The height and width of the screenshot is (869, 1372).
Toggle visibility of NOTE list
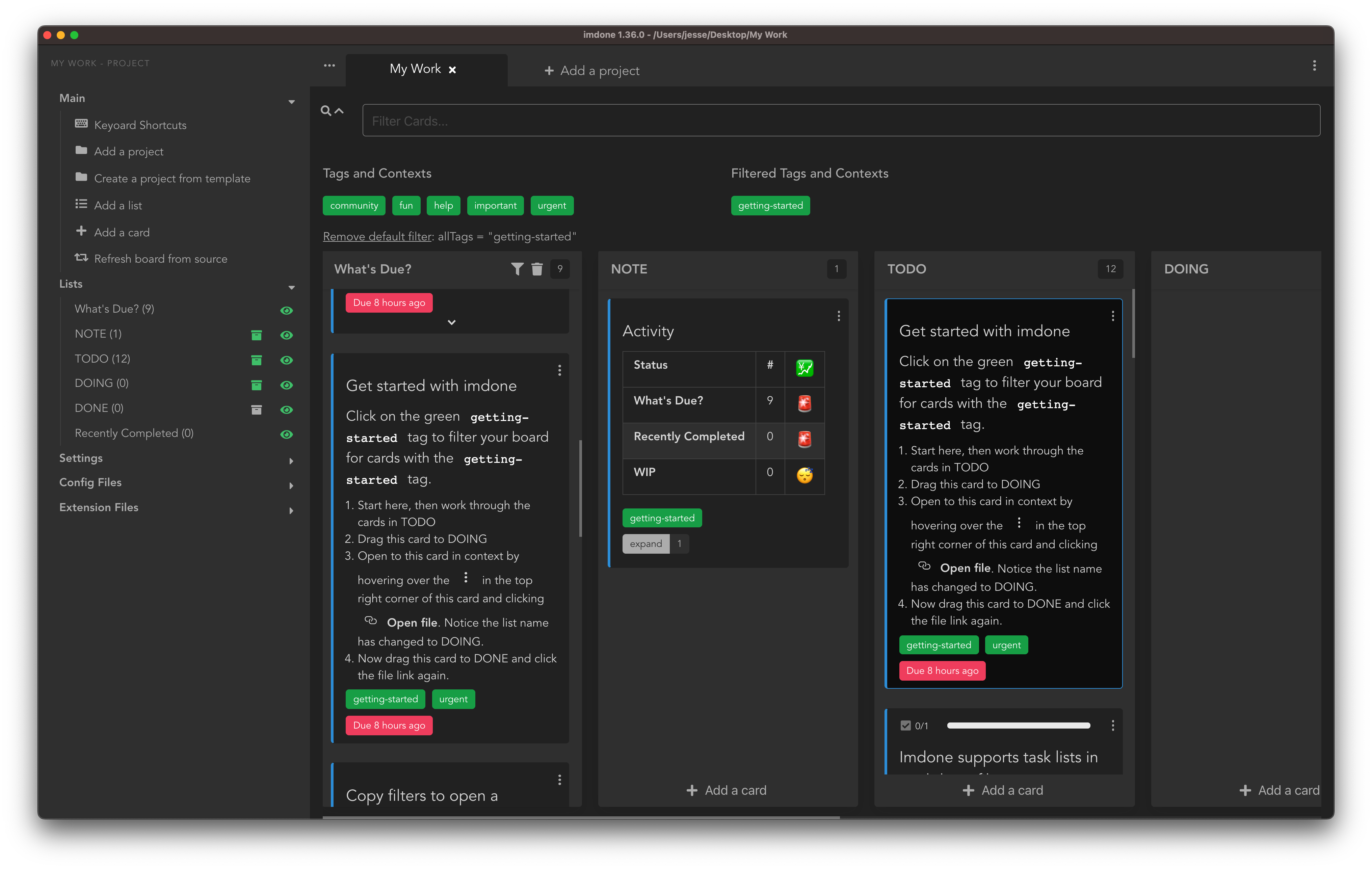click(287, 335)
